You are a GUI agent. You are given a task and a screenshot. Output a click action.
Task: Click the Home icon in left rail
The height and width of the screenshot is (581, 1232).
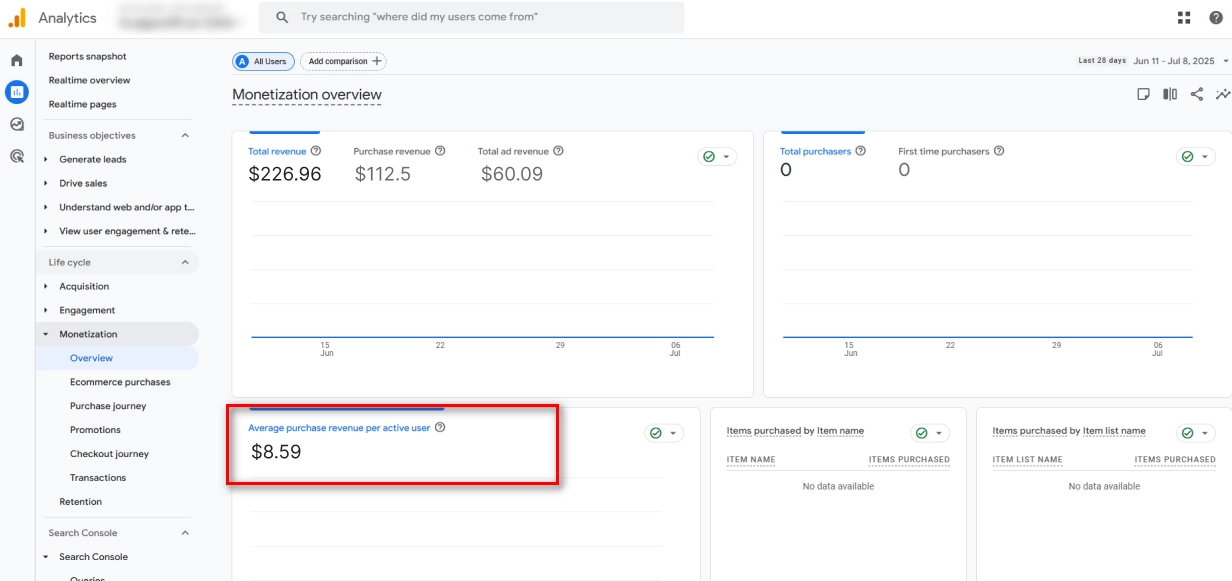click(x=17, y=61)
